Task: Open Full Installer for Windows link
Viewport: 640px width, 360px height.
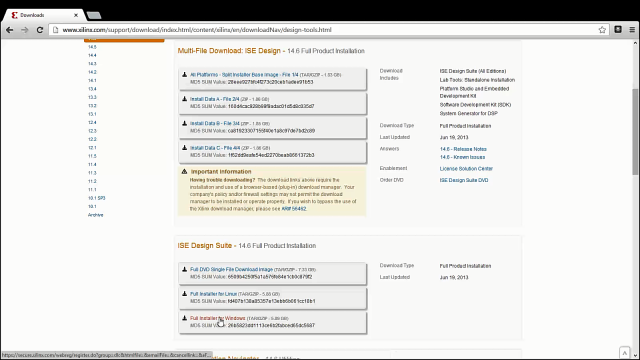Action: coord(218,318)
